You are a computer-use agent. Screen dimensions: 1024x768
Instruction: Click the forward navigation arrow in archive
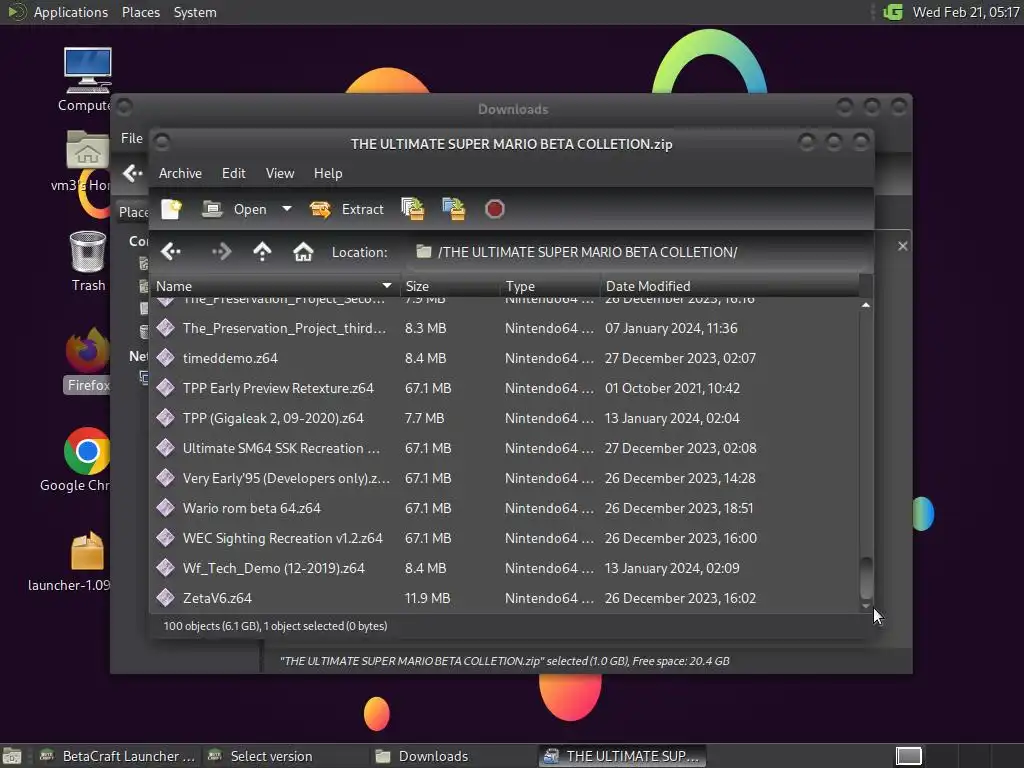pyautogui.click(x=221, y=251)
